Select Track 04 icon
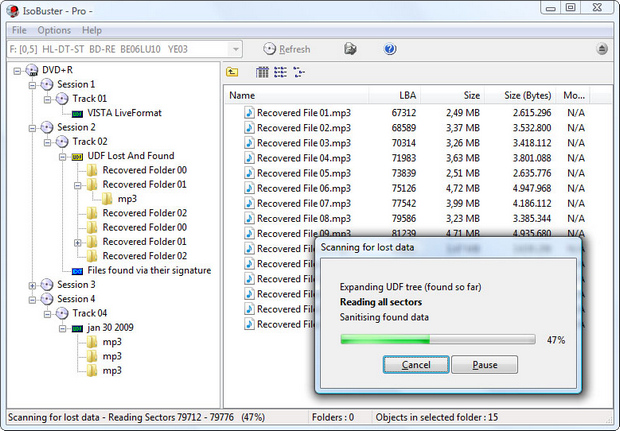620x431 pixels. coord(62,313)
